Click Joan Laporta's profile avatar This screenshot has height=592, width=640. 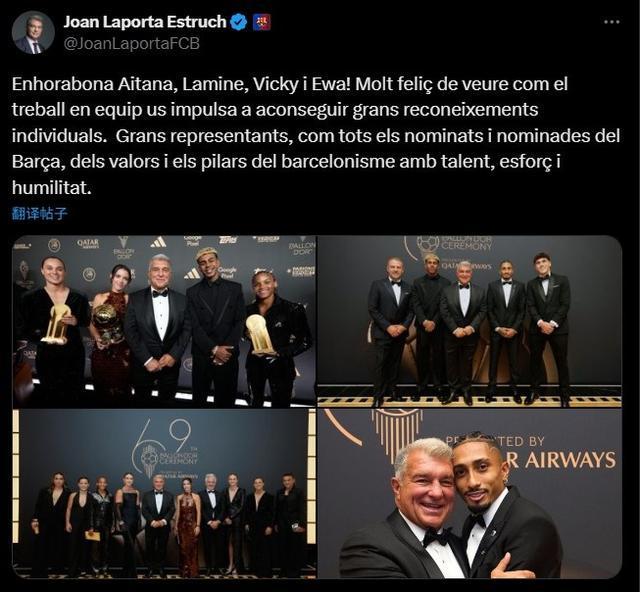(33, 33)
